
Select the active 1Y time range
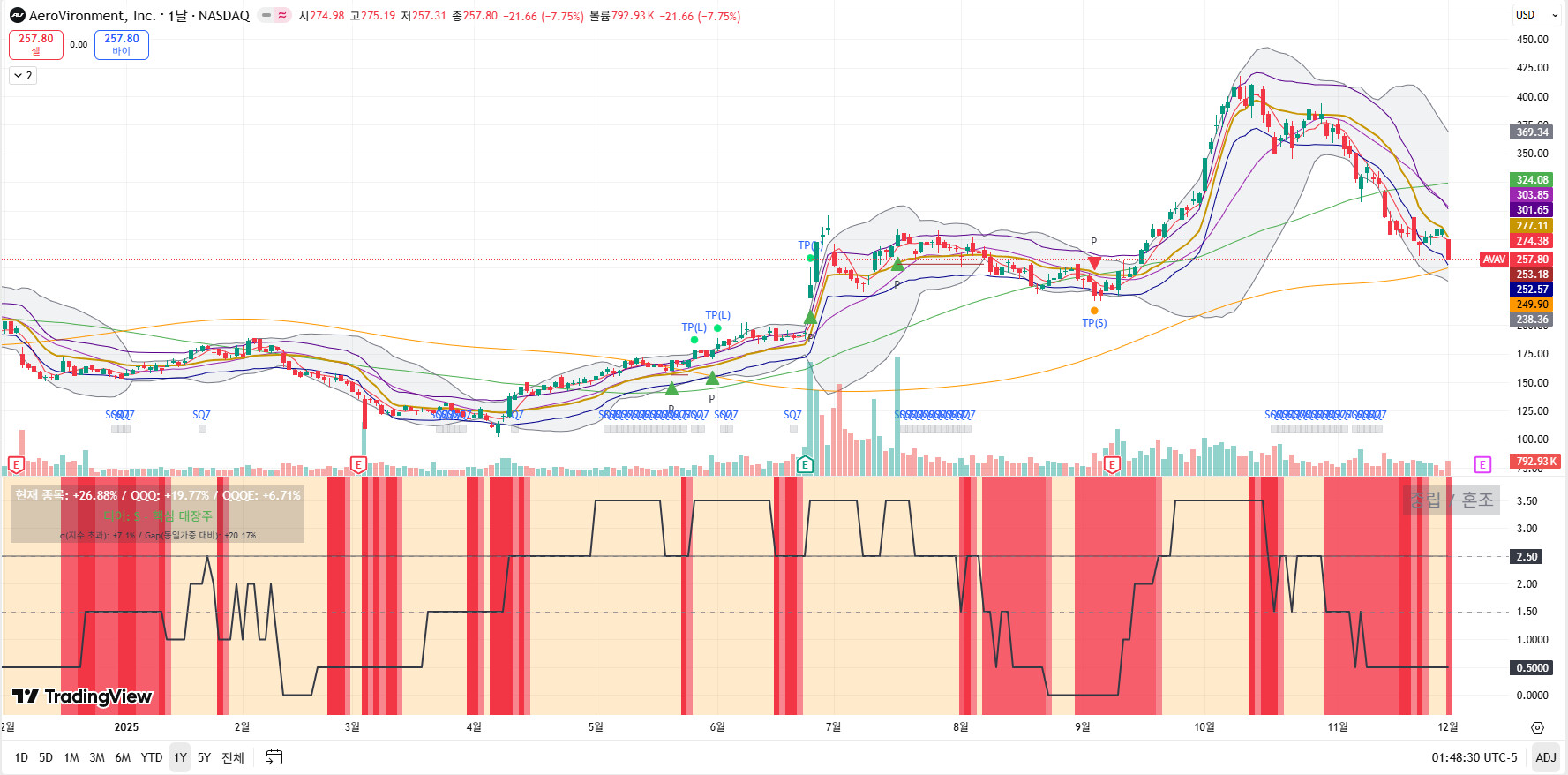coord(180,757)
